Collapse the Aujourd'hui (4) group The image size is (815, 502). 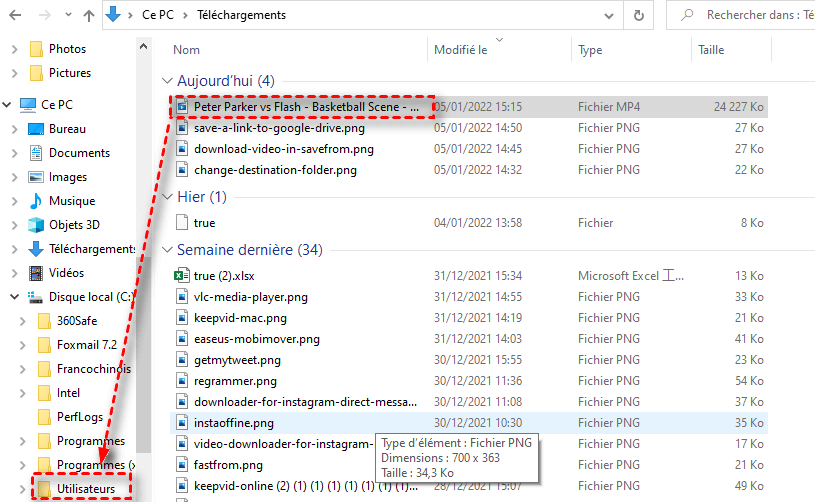point(167,81)
